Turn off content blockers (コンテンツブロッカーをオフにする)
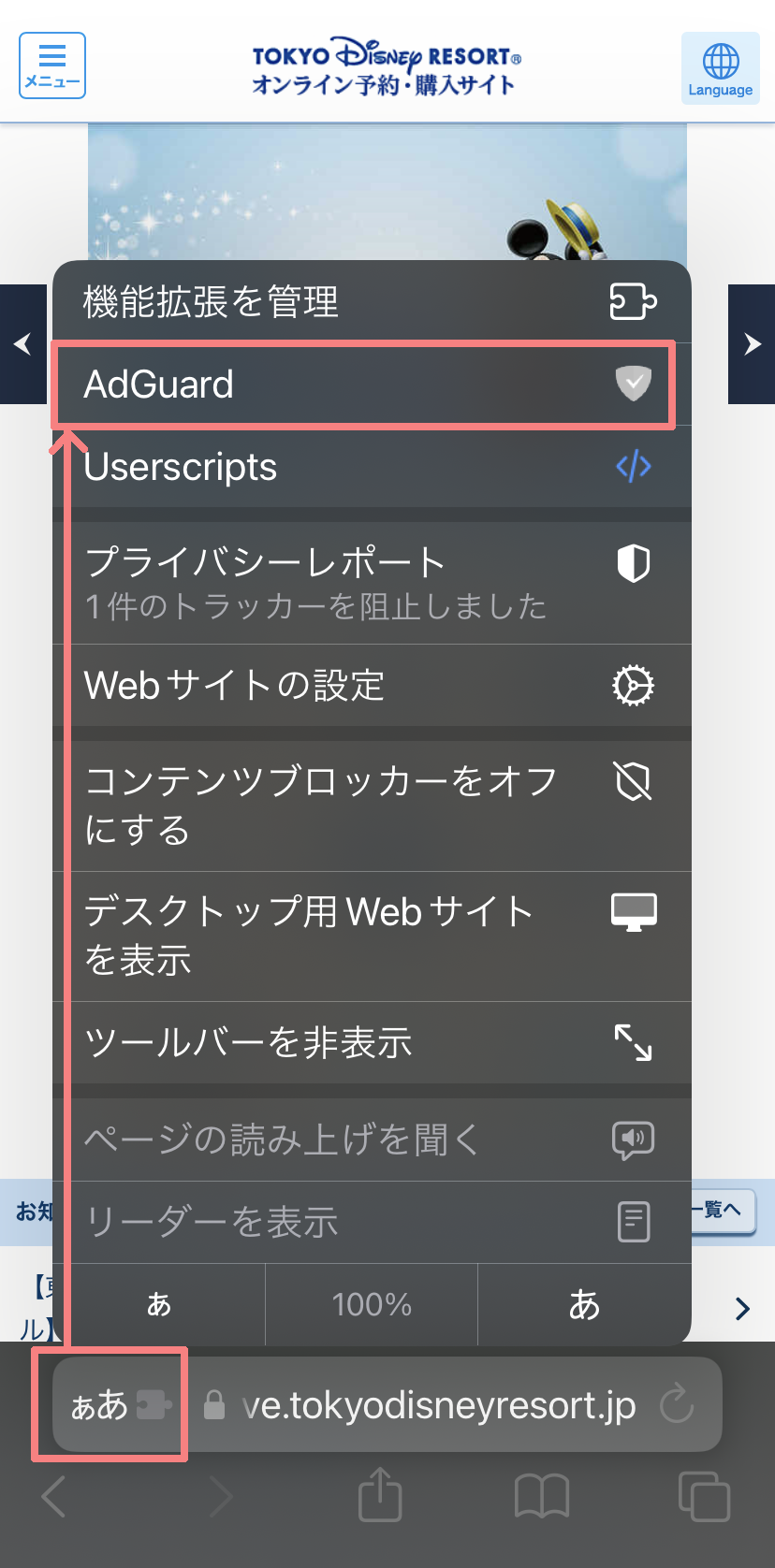 coord(372,806)
